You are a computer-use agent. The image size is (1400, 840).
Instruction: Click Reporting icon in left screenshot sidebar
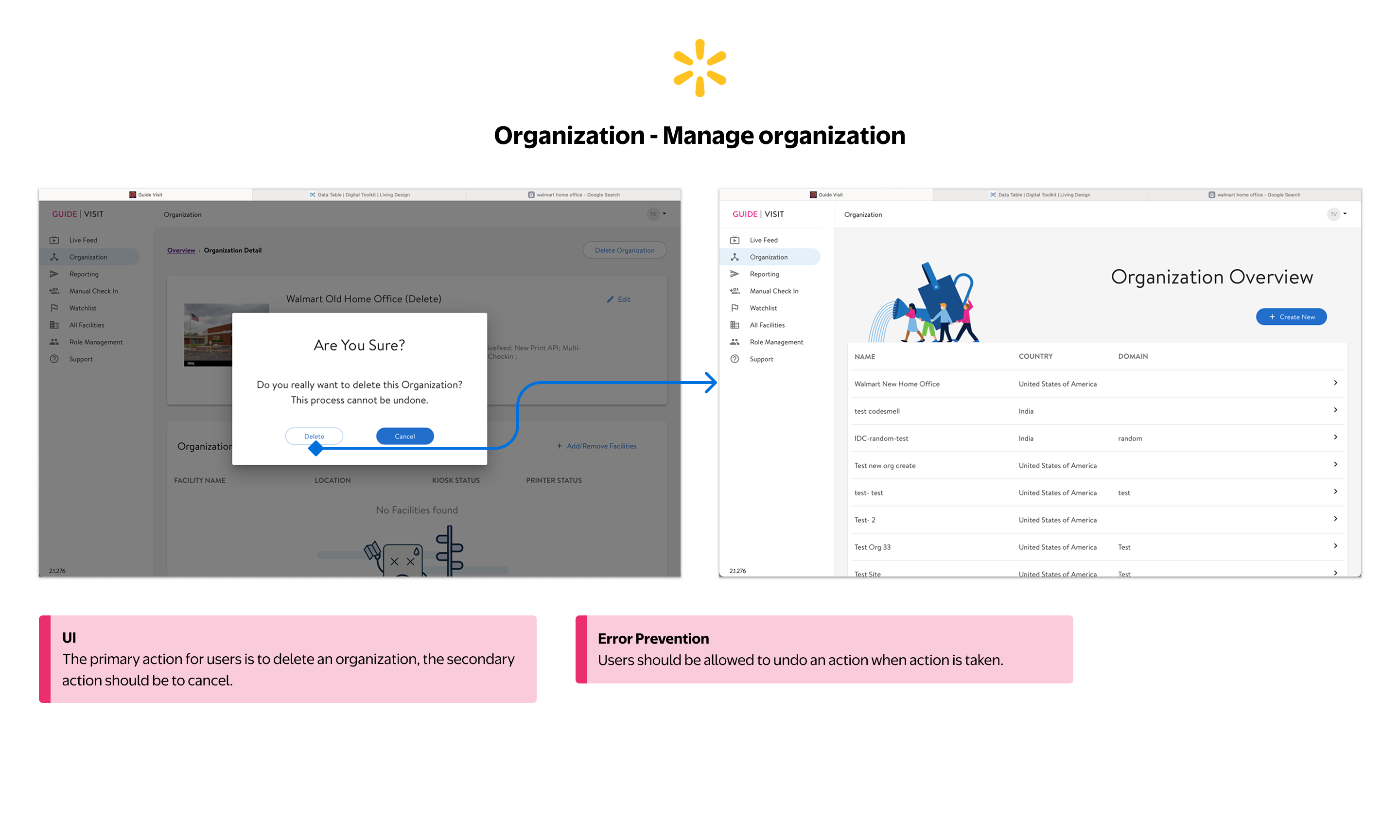click(x=54, y=274)
